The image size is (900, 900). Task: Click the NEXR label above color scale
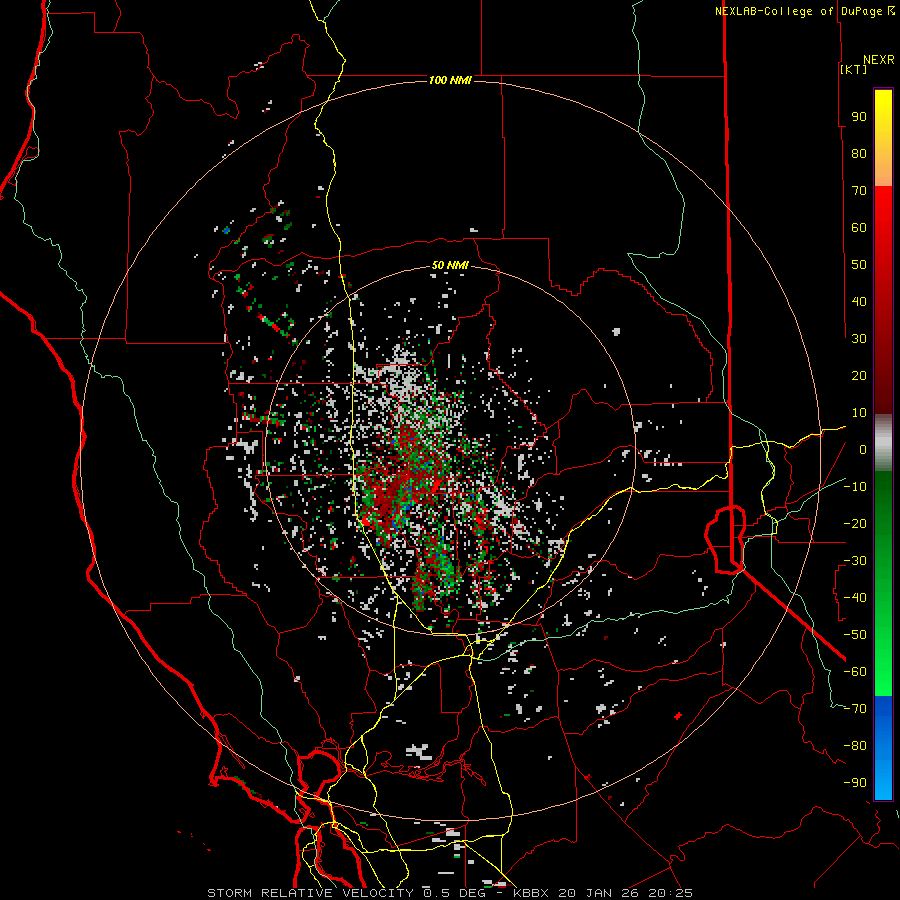[878, 60]
